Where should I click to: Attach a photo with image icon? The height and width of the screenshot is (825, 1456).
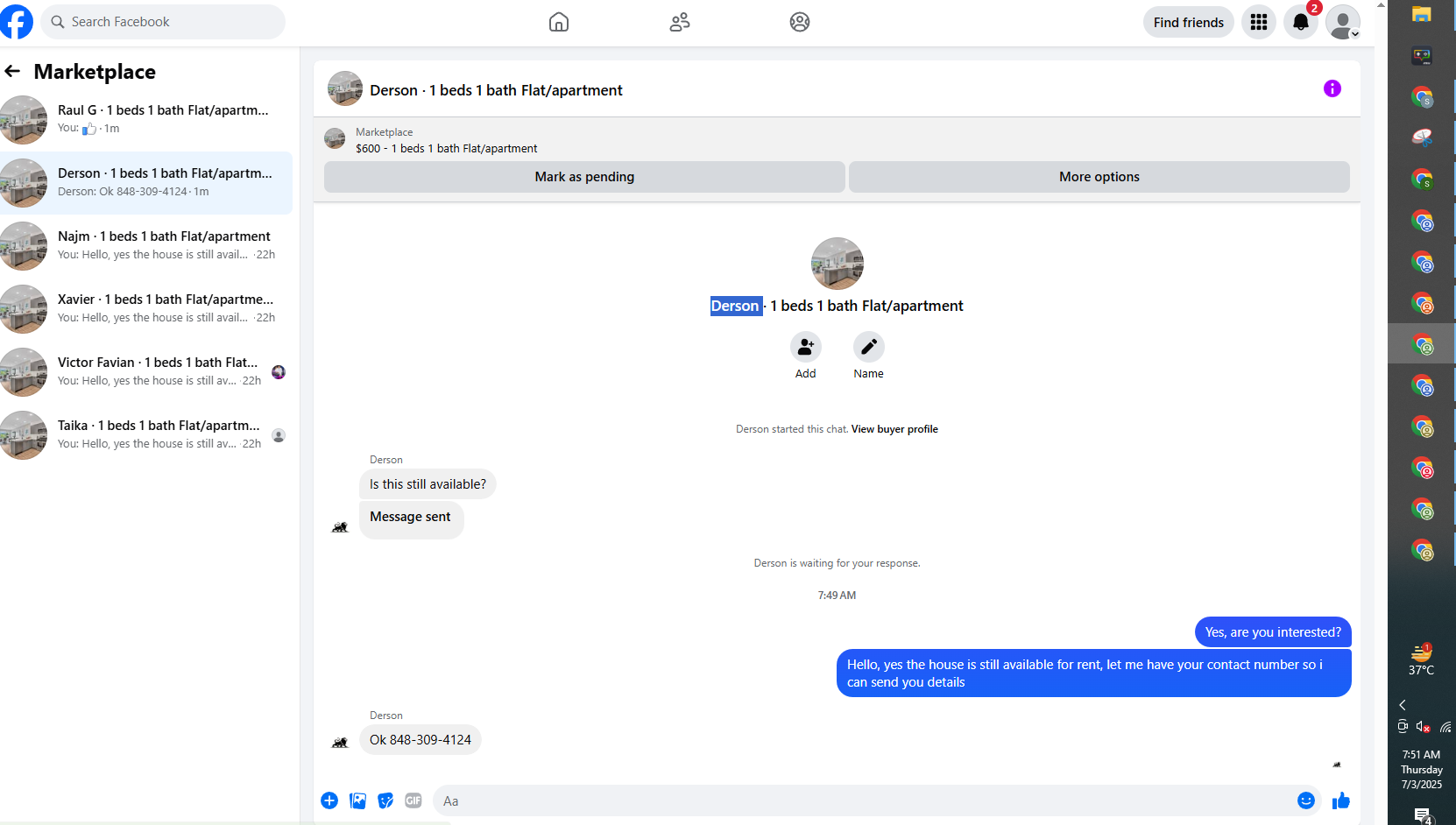pyautogui.click(x=357, y=800)
